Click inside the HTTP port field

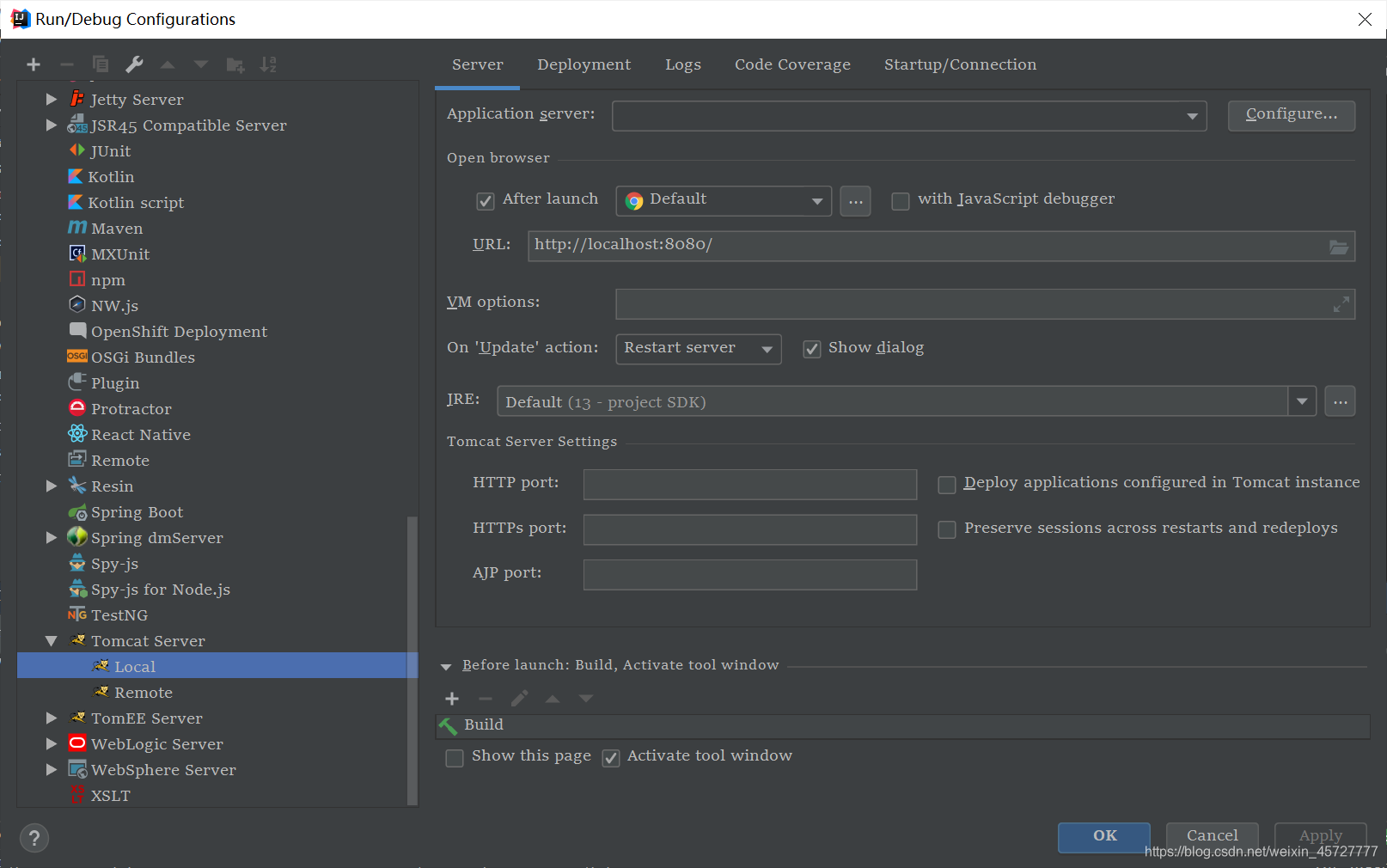[748, 484]
